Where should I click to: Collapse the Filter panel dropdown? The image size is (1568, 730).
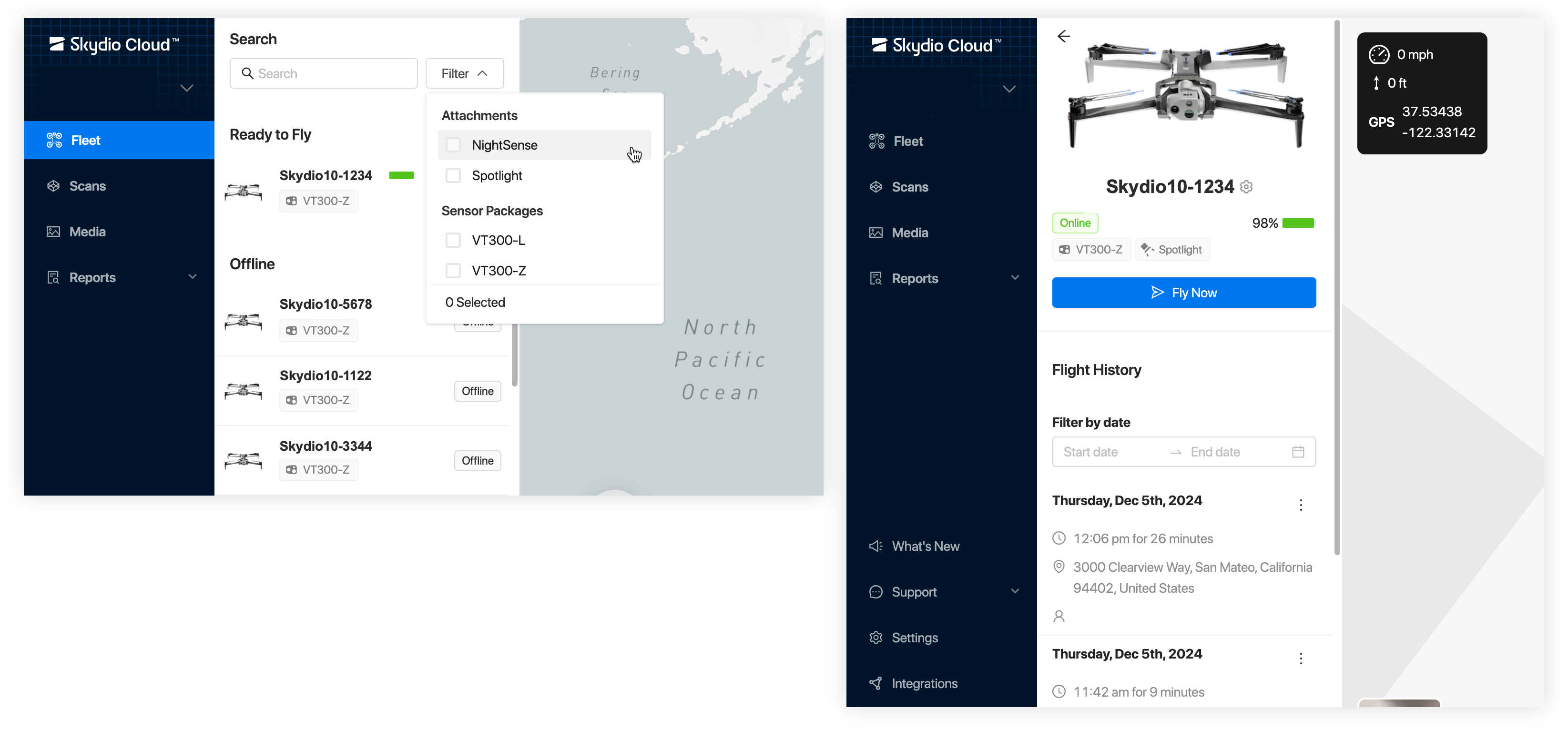[463, 73]
